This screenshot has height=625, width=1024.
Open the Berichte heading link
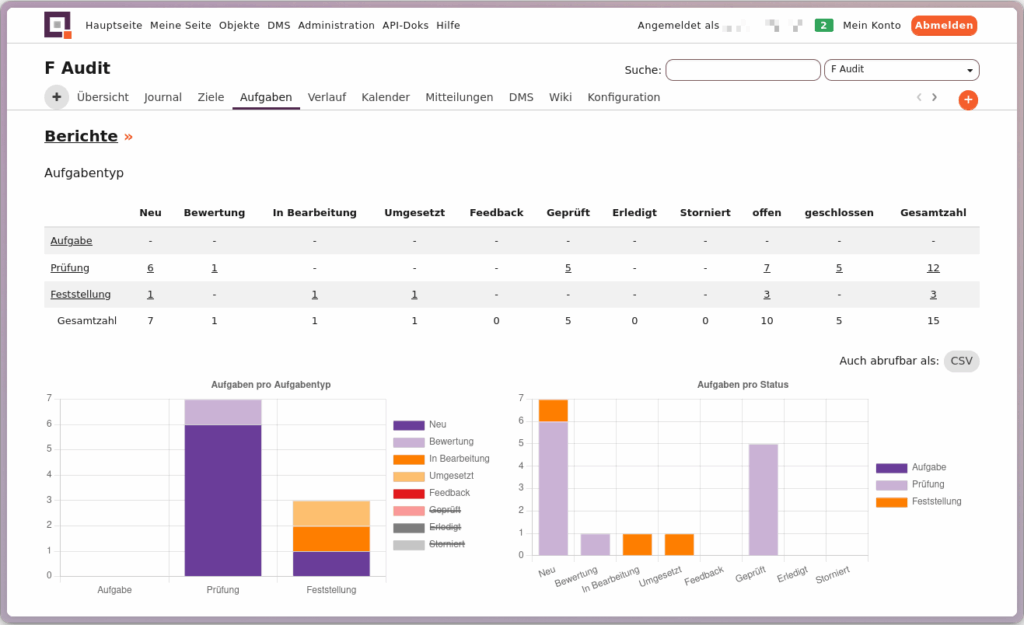pyautogui.click(x=81, y=136)
